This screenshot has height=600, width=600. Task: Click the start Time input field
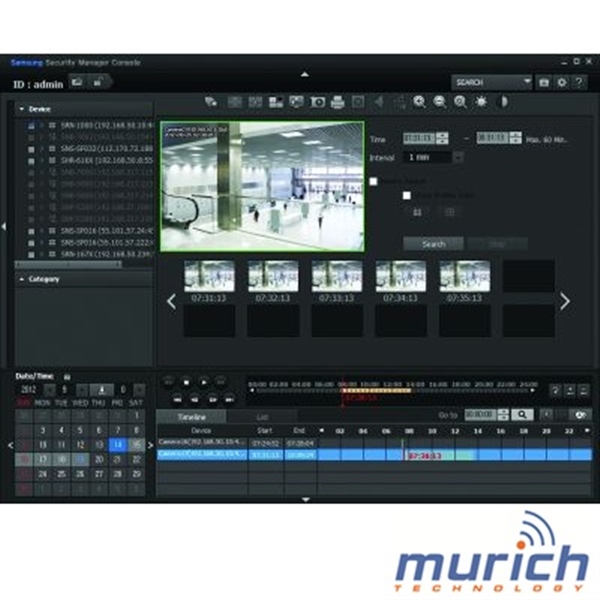click(x=419, y=138)
